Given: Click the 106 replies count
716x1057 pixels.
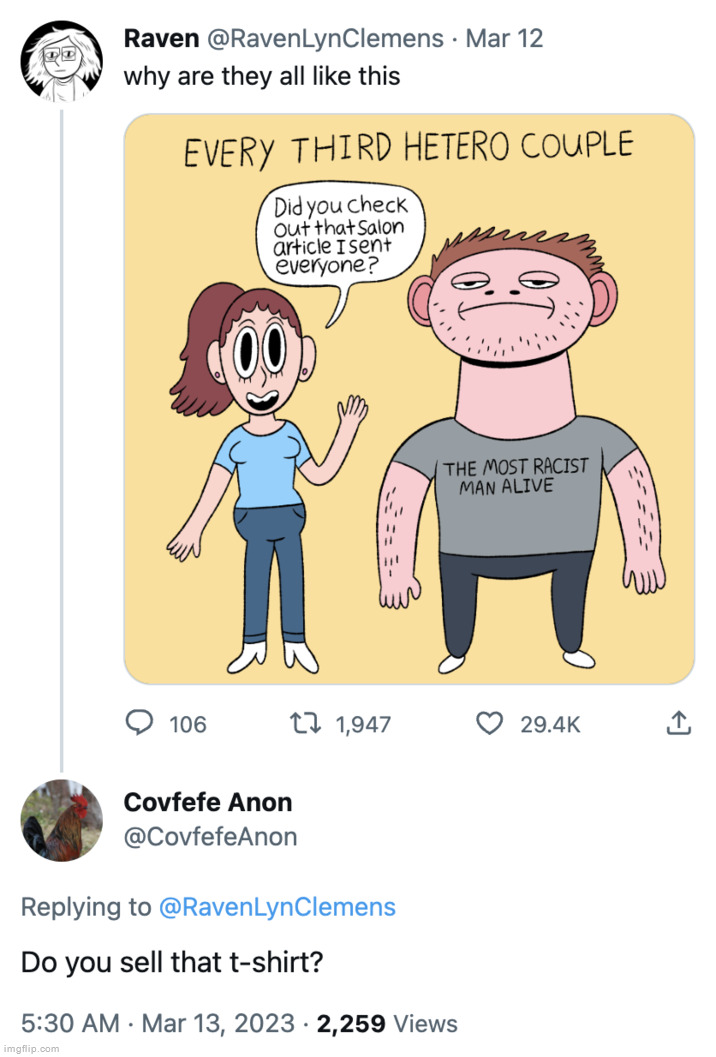Looking at the screenshot, I should (x=187, y=724).
